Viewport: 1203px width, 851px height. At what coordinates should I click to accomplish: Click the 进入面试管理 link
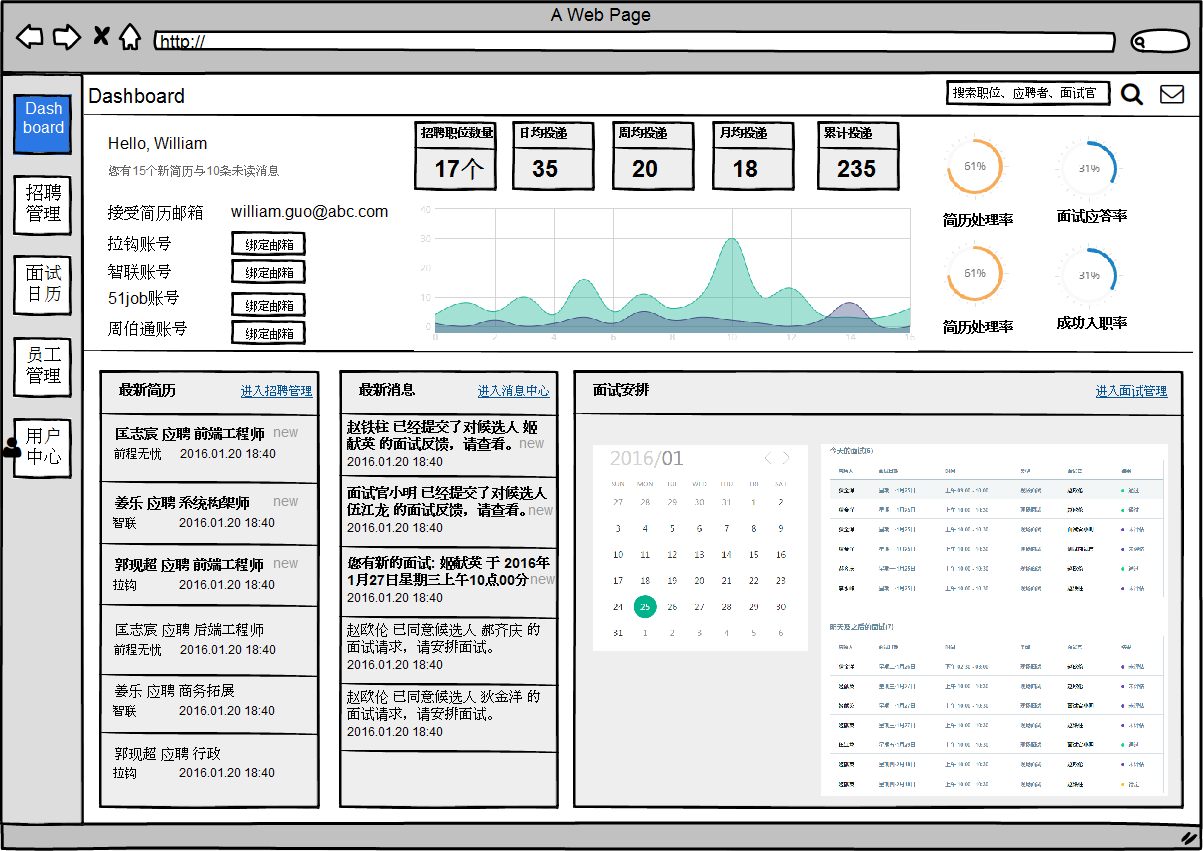click(x=1131, y=391)
